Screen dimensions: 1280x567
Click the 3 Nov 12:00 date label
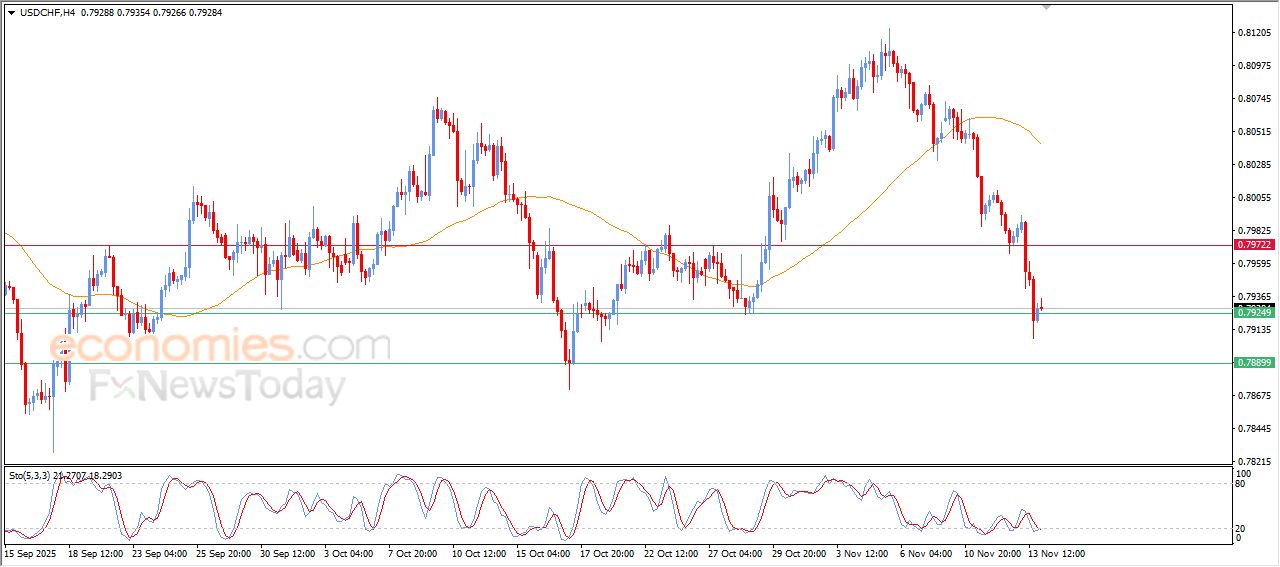pos(862,553)
